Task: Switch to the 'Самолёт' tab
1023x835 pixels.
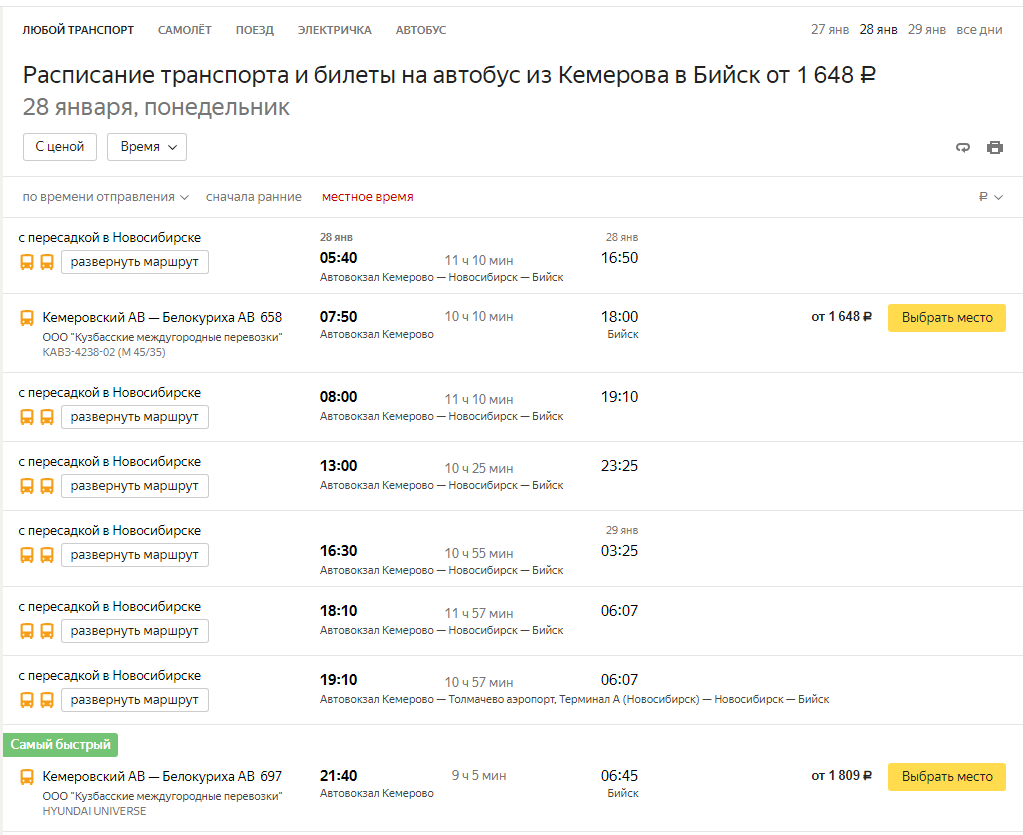Action: pos(184,30)
